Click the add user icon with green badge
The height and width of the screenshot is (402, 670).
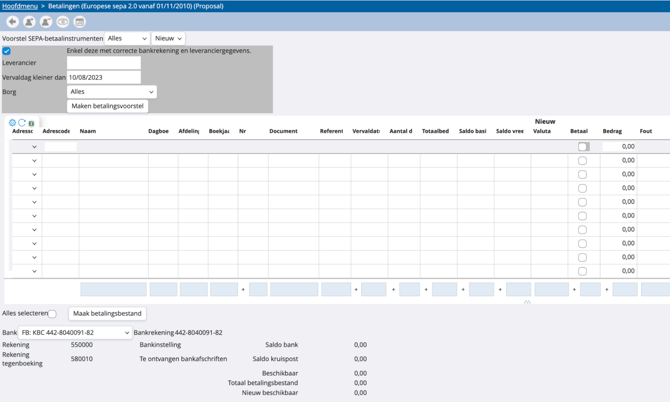click(x=29, y=22)
